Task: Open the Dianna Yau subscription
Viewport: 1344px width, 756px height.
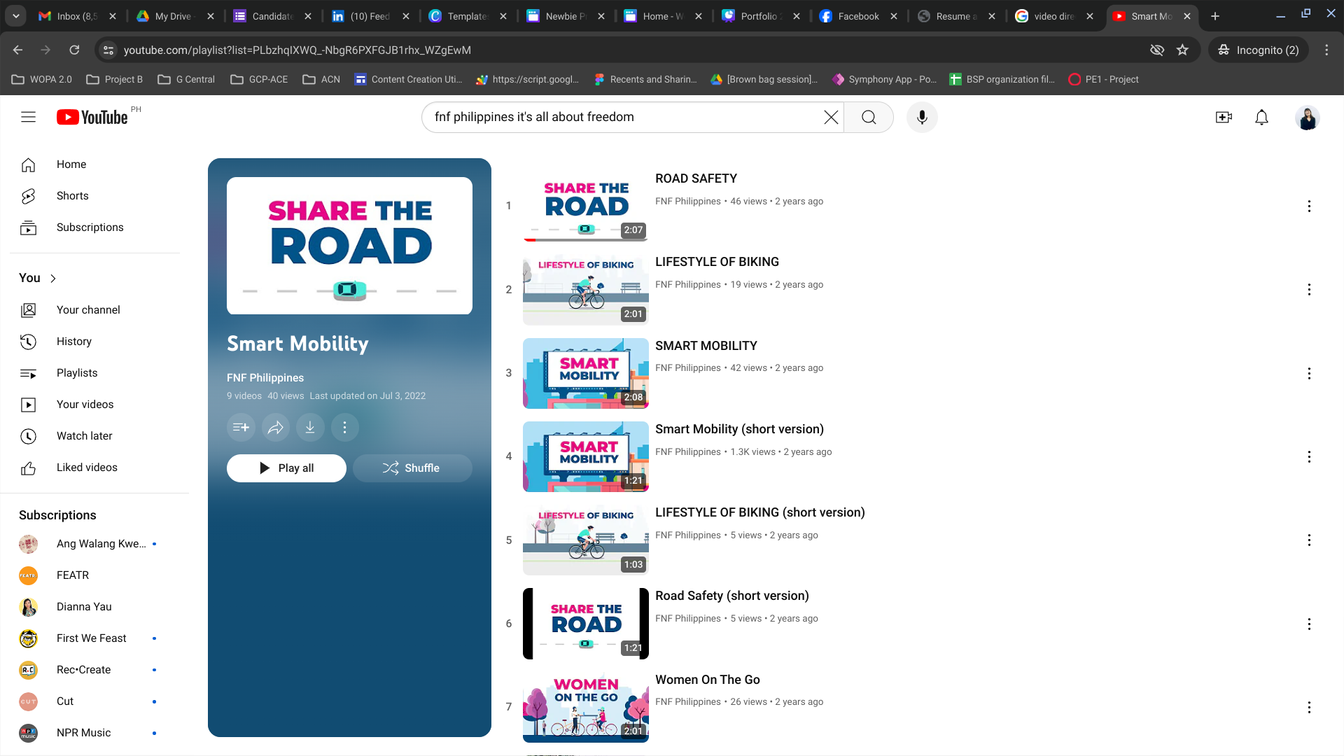Action: (94, 607)
